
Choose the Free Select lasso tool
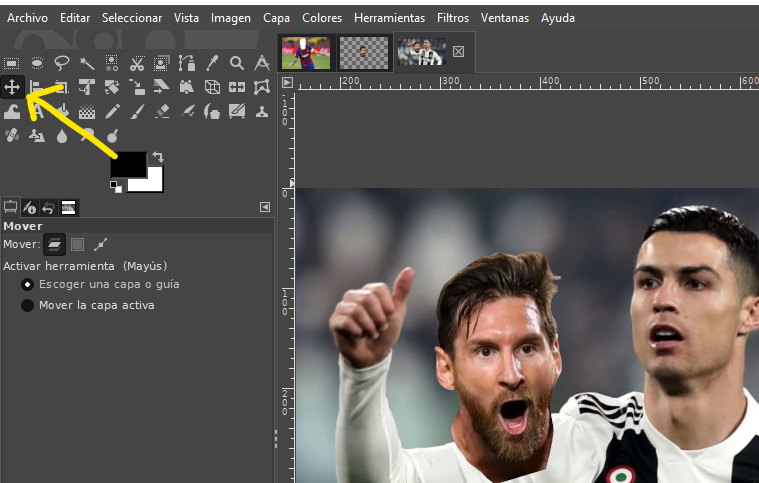tap(62, 62)
